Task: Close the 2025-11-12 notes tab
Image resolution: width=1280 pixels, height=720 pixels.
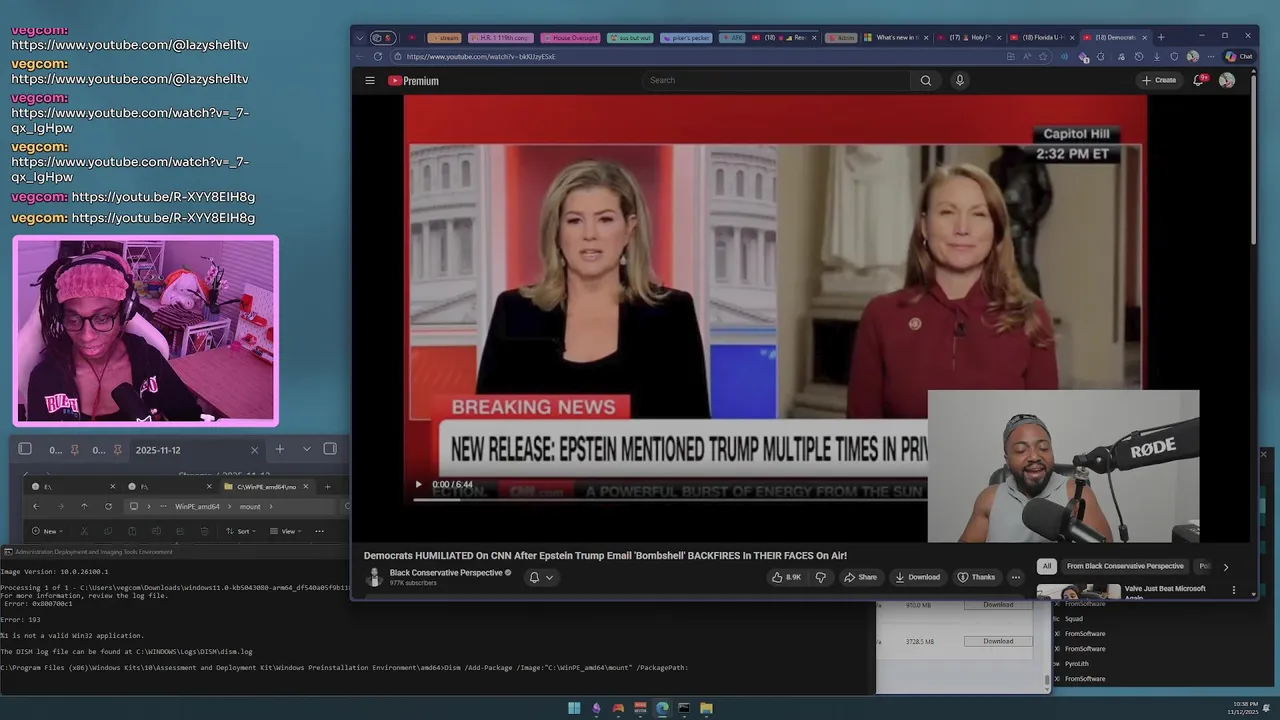Action: [254, 450]
